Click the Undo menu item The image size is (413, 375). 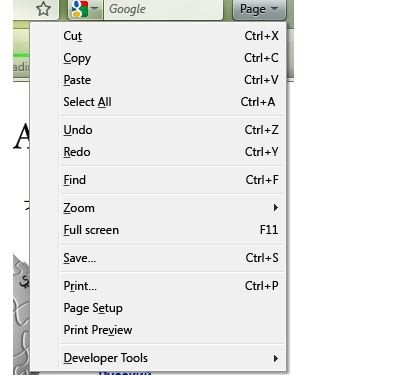(172, 130)
